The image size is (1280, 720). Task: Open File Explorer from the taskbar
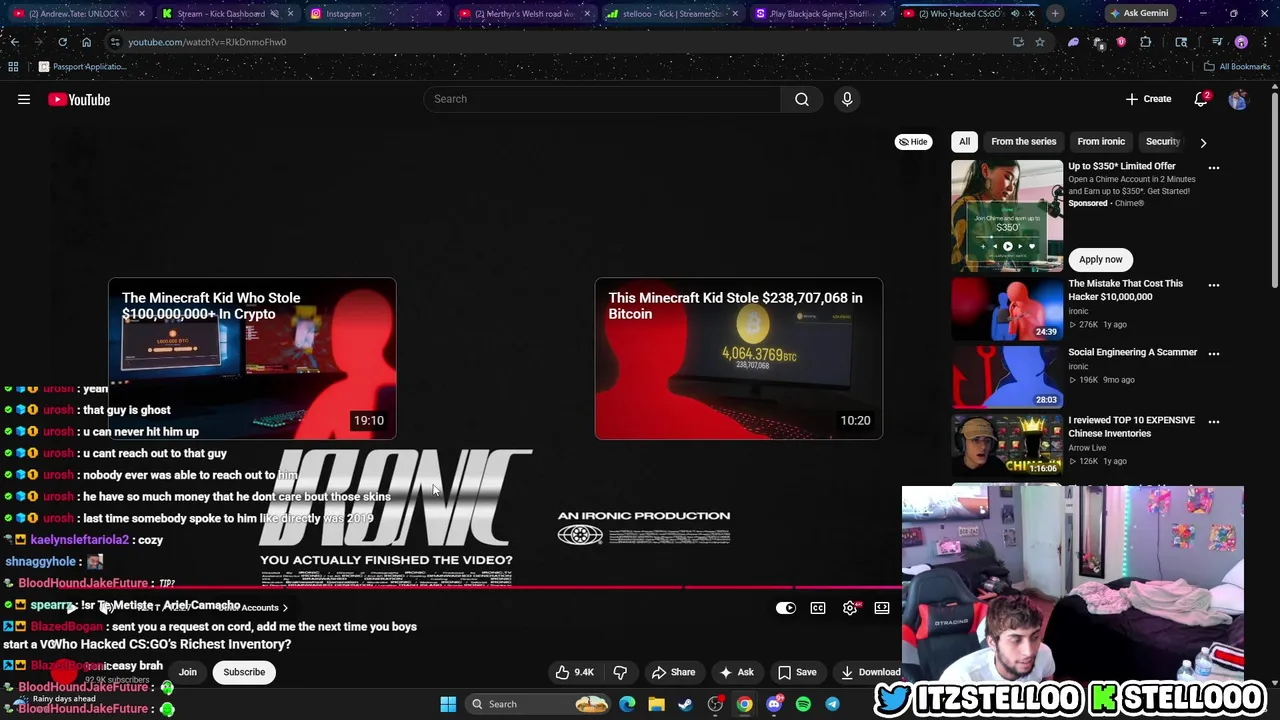coord(656,704)
